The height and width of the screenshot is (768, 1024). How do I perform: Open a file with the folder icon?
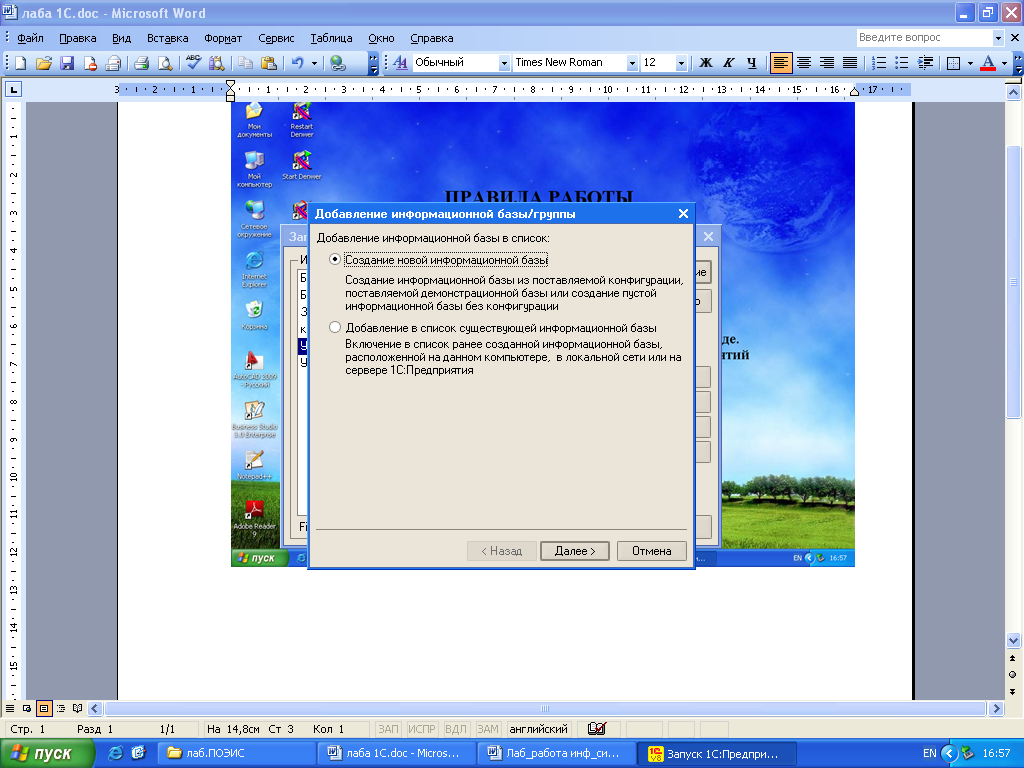[x=44, y=63]
